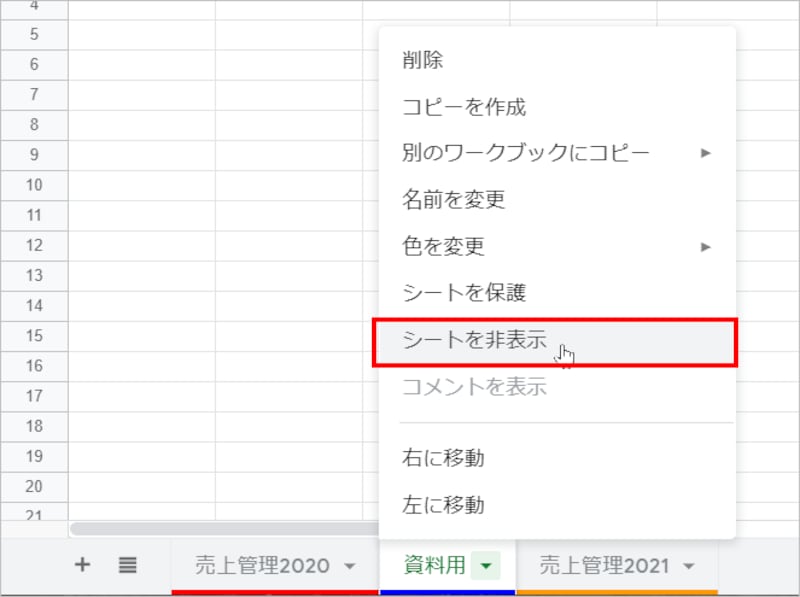Choose 左に移動 to move sheet left

tap(440, 505)
